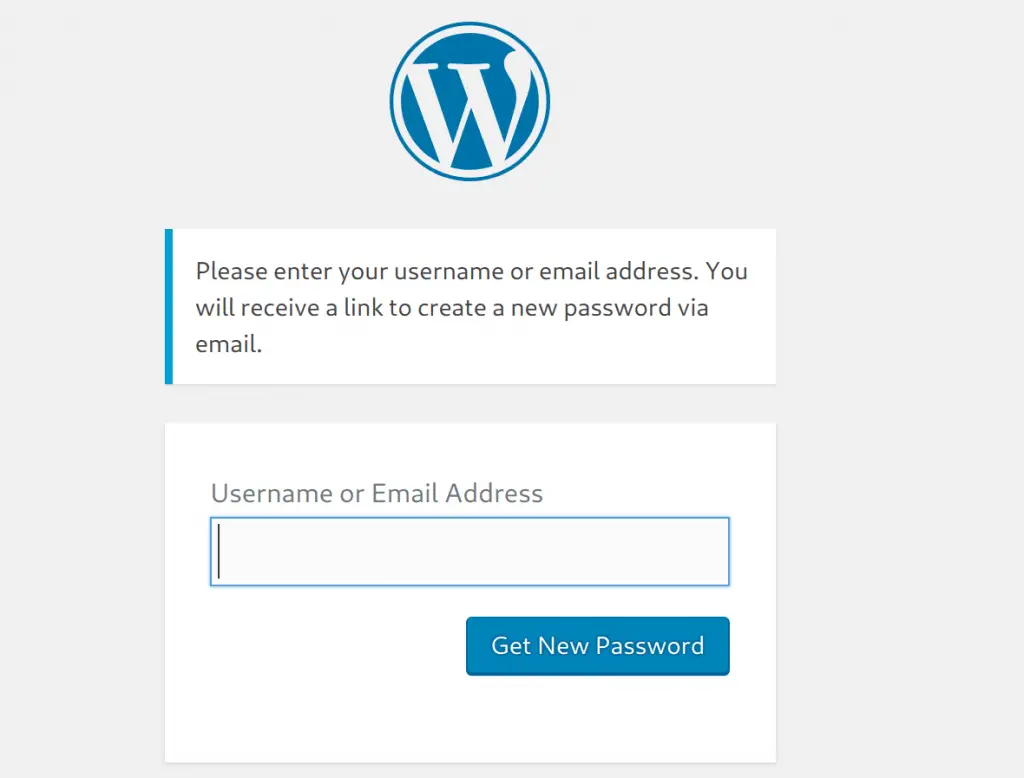
Task: Click the word Get on the submit button
Action: pyautogui.click(x=511, y=646)
